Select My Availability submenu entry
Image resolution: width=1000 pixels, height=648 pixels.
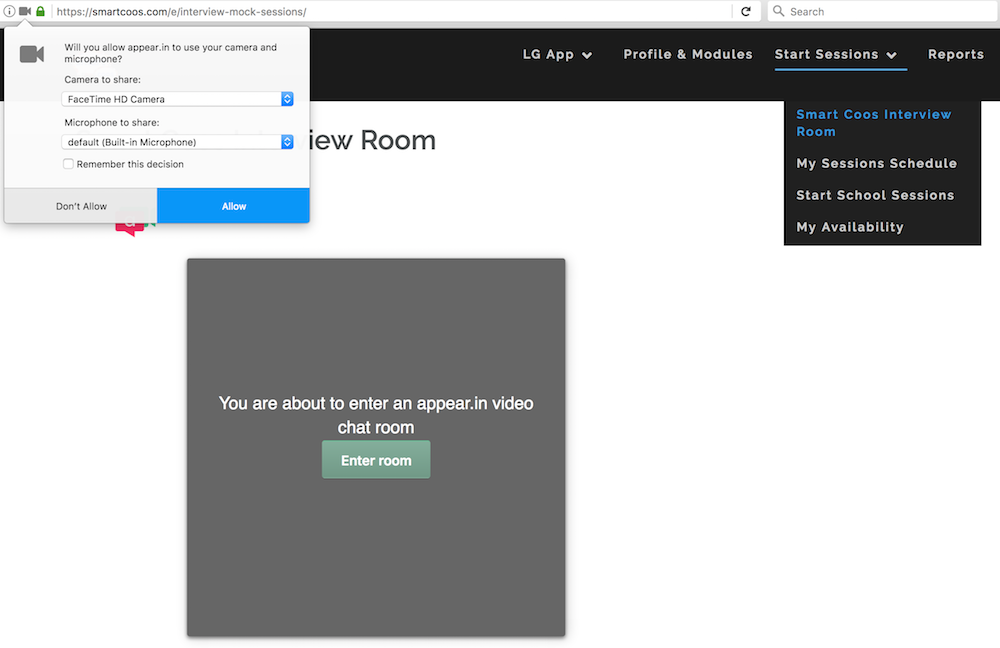coord(849,227)
